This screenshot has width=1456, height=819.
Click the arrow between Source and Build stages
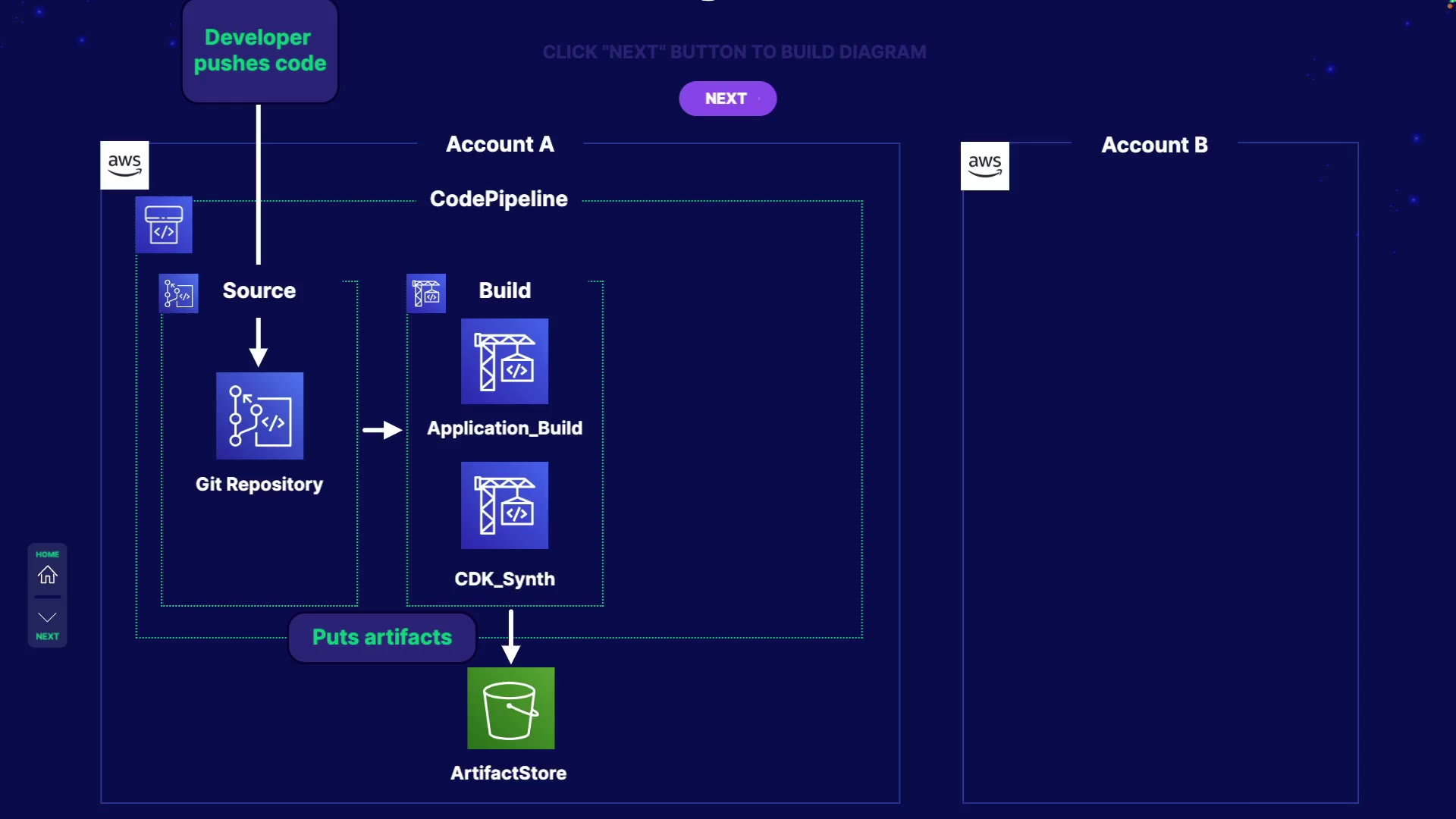(382, 430)
